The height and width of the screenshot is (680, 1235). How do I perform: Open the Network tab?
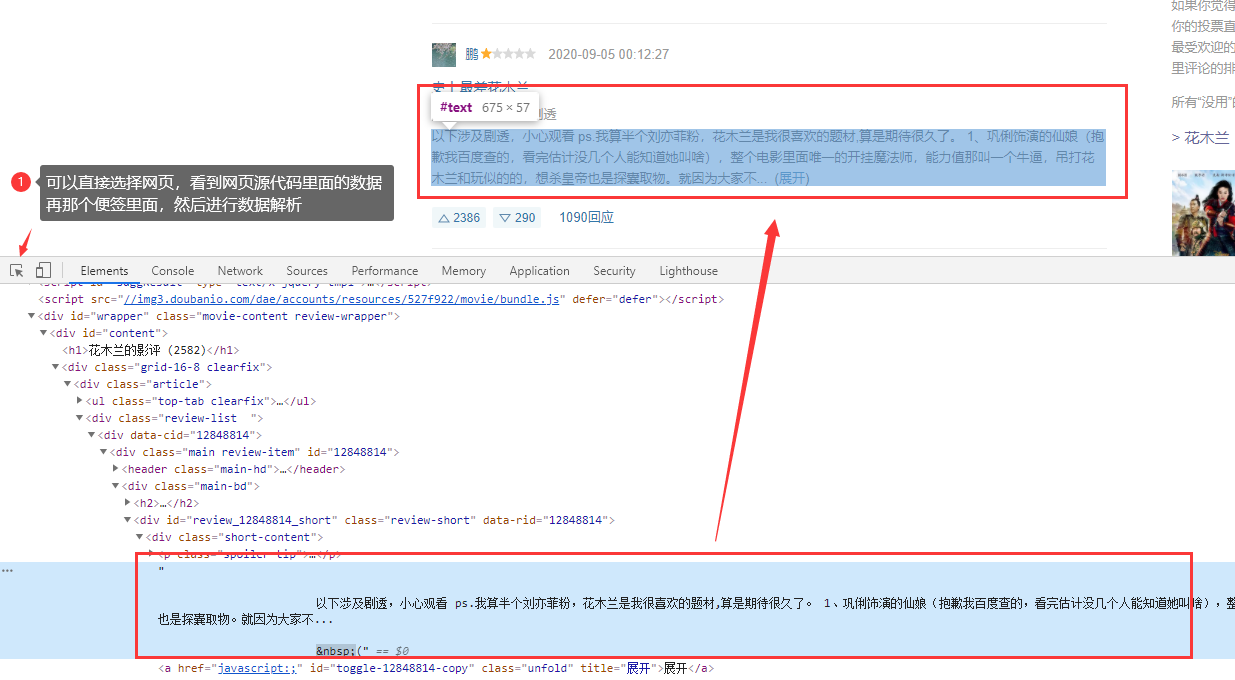240,271
